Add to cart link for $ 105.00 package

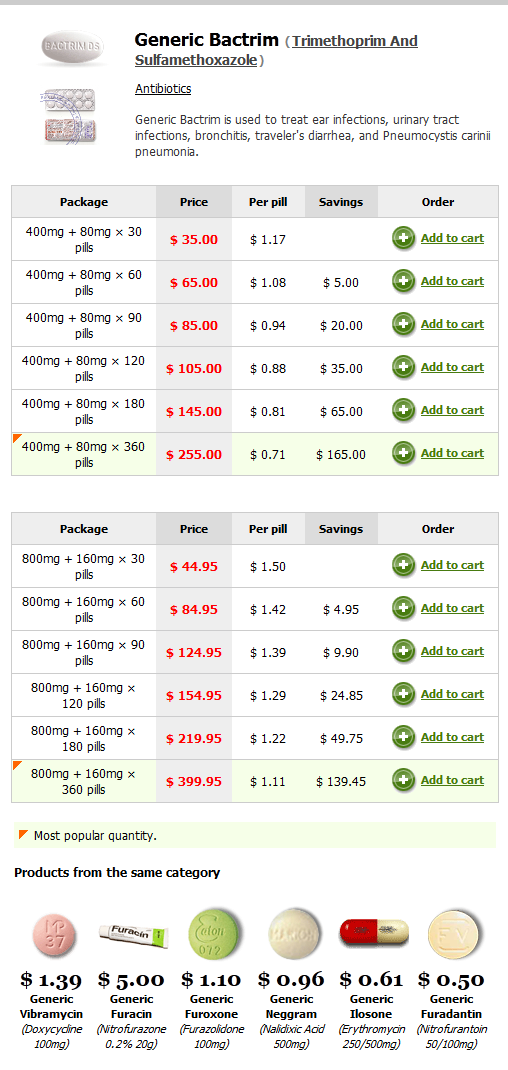click(452, 367)
